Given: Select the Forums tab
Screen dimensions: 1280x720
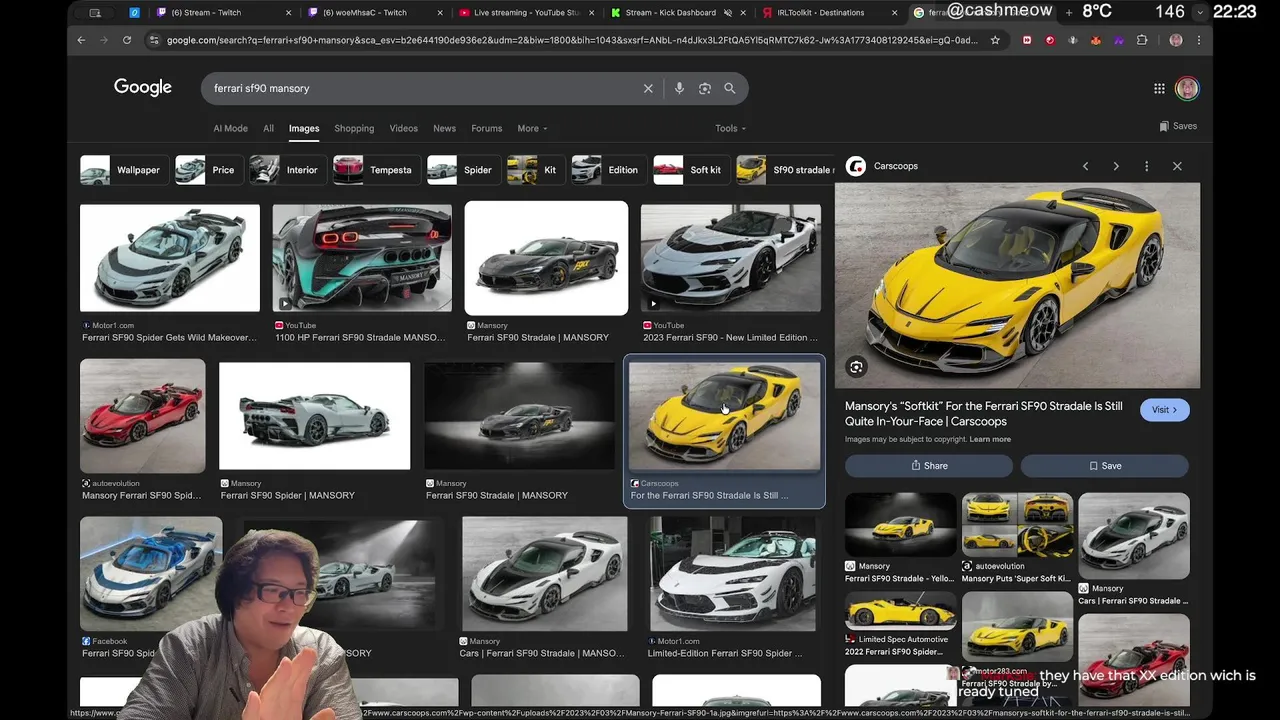Looking at the screenshot, I should (x=486, y=128).
